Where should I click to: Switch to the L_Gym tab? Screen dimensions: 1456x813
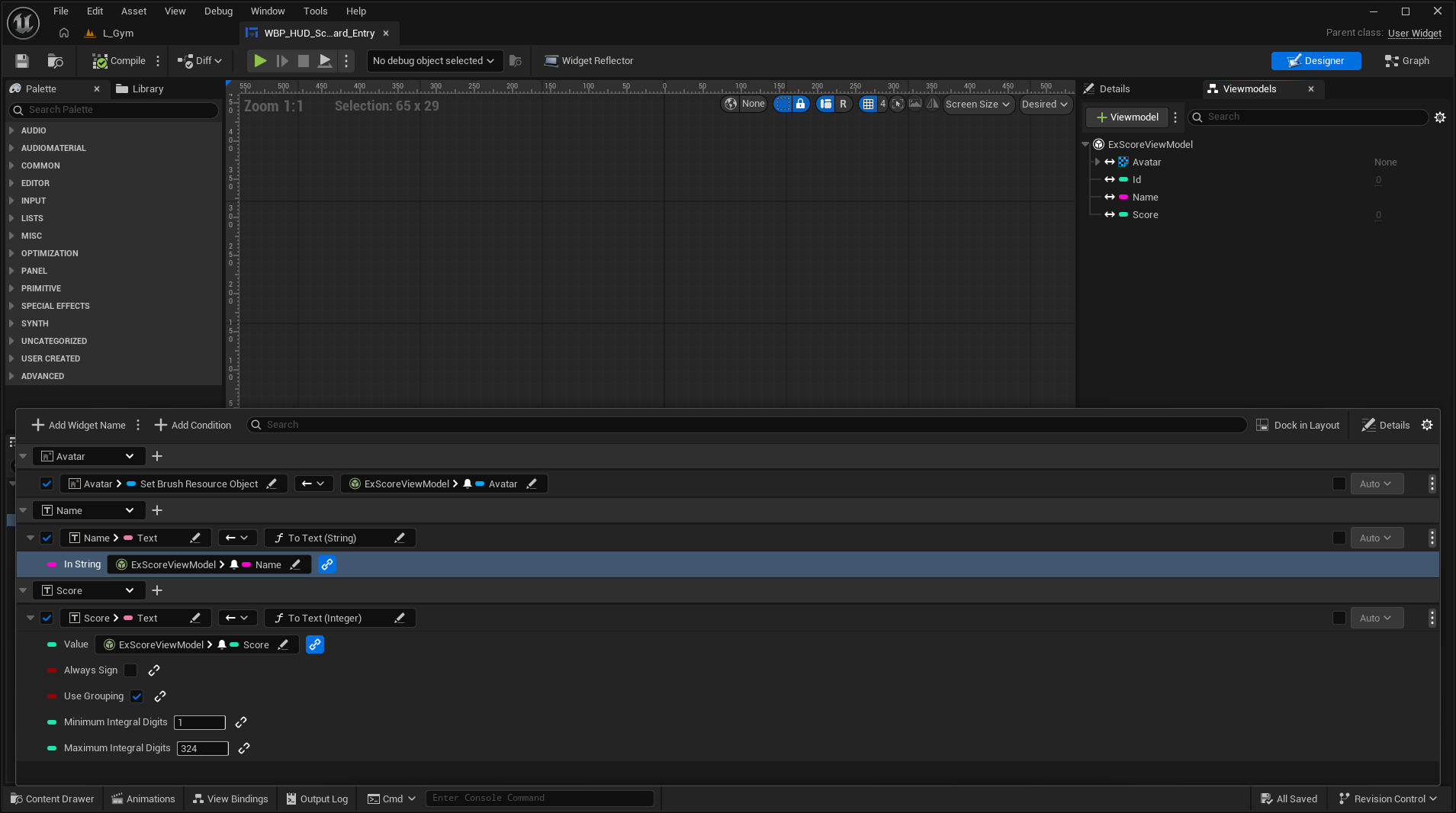coord(111,34)
